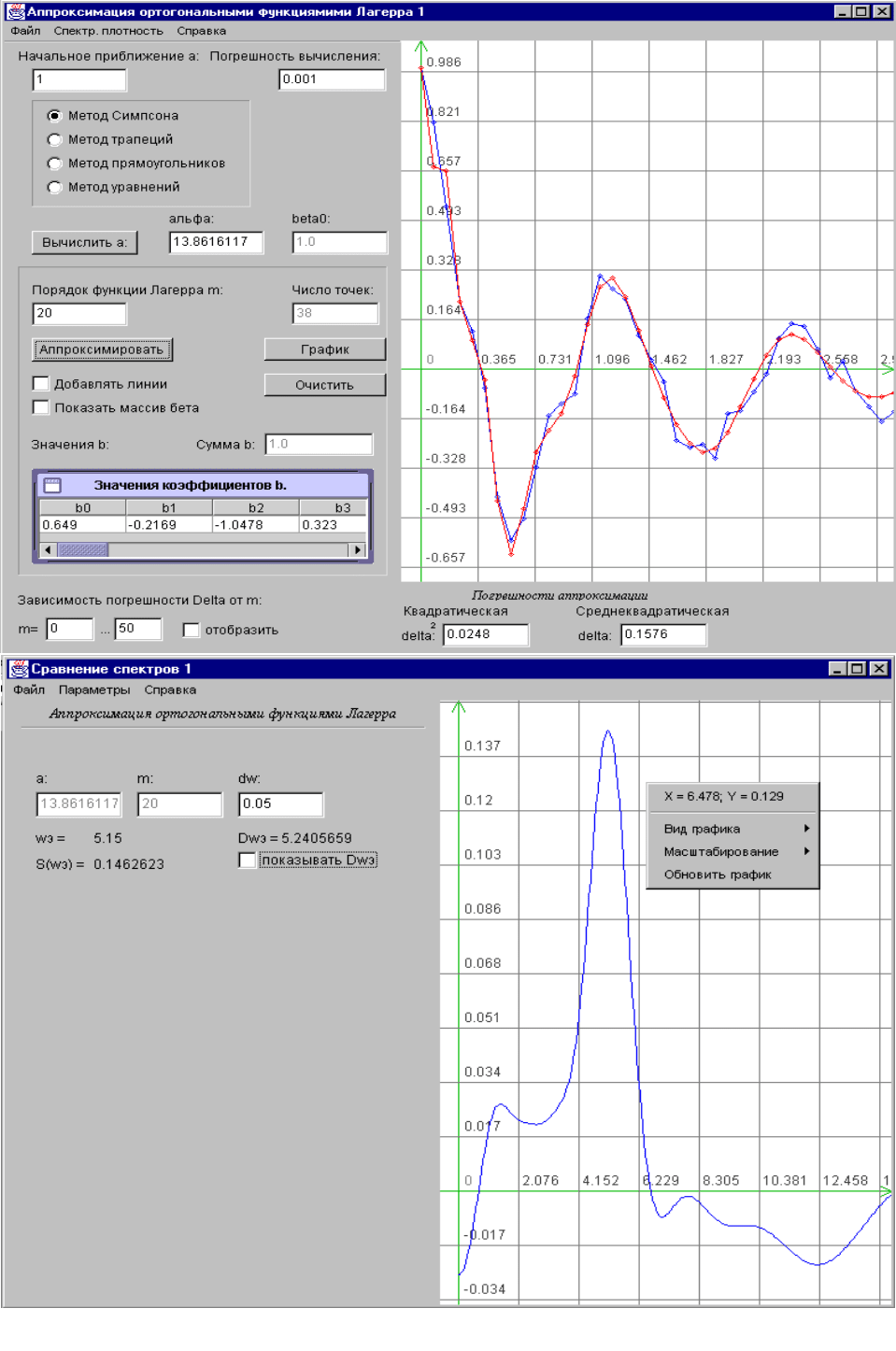Click the 'Вычислить a:' button

(84, 242)
